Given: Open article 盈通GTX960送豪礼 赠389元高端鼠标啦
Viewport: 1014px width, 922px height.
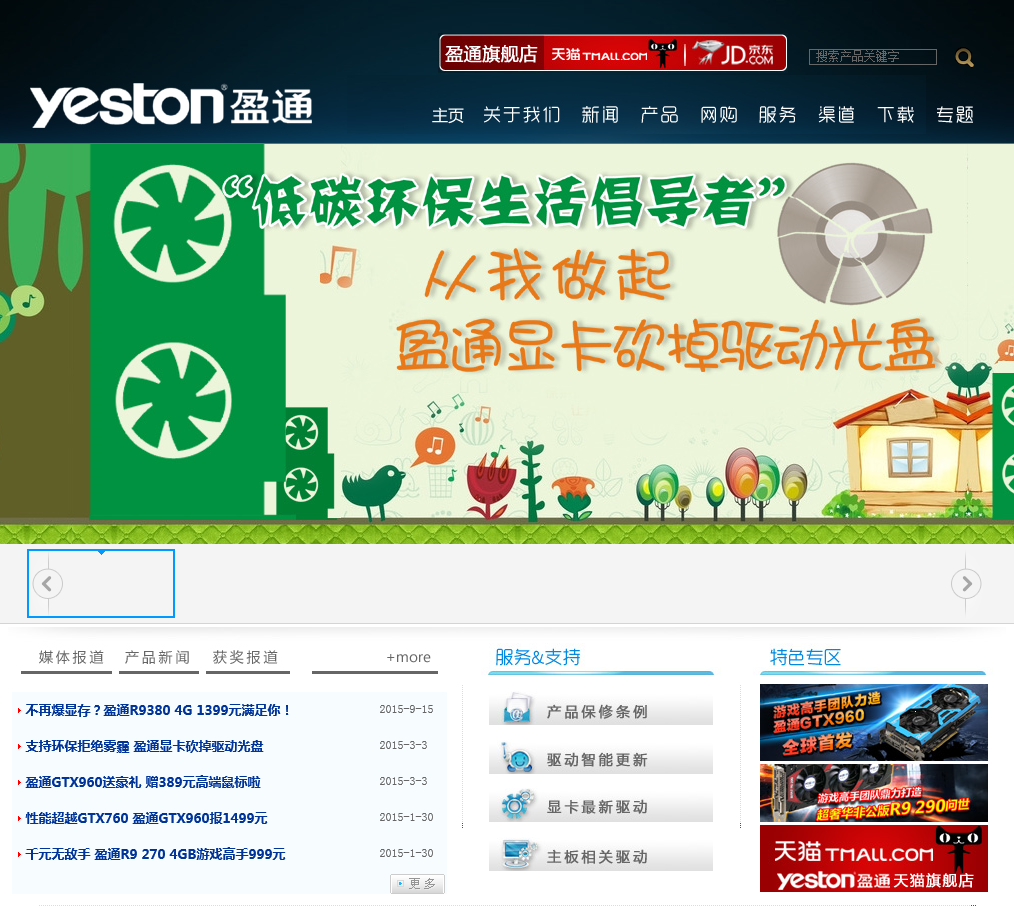Looking at the screenshot, I should tap(143, 782).
